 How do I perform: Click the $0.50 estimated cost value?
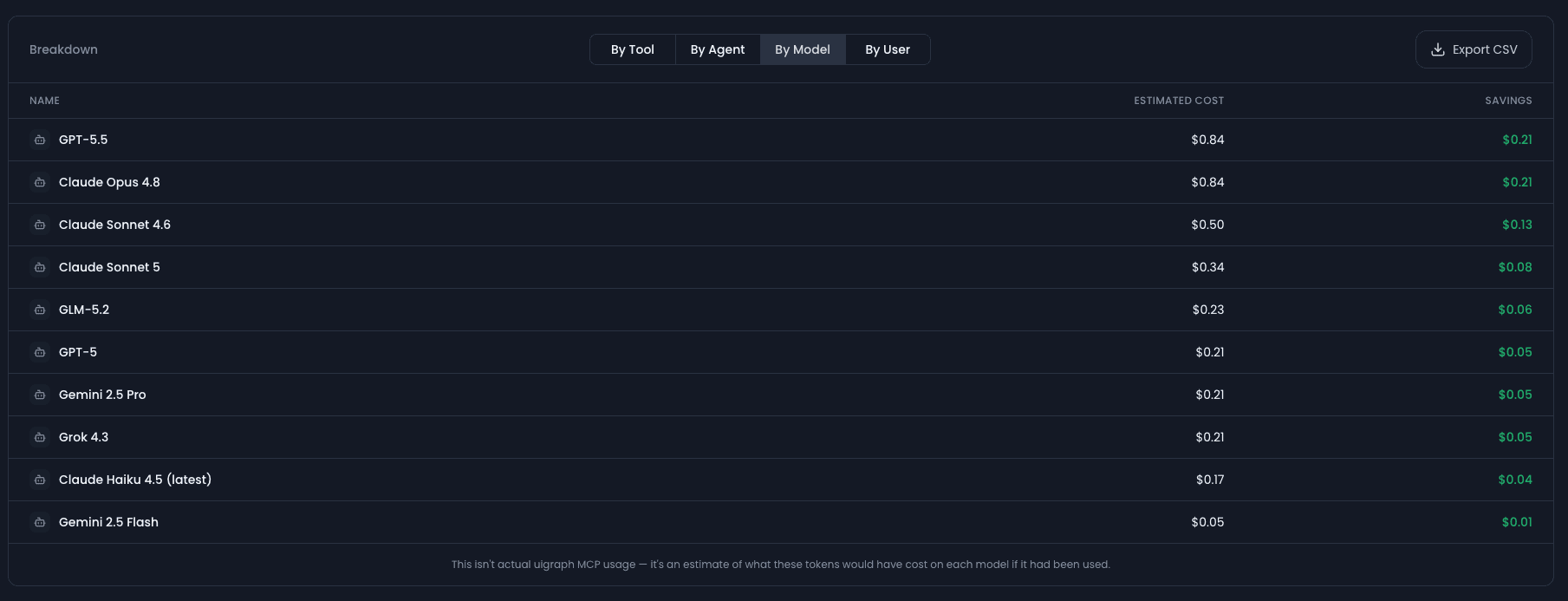(1207, 225)
